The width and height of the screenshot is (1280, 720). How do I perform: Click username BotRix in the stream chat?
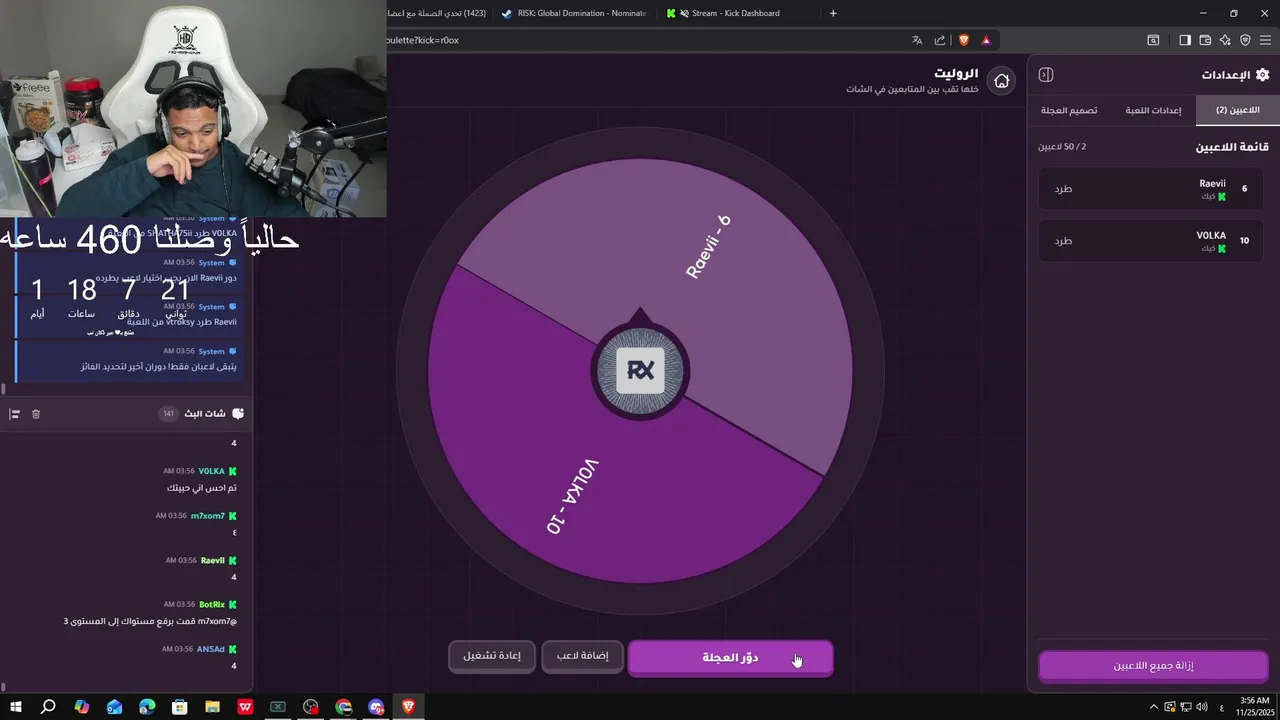212,605
